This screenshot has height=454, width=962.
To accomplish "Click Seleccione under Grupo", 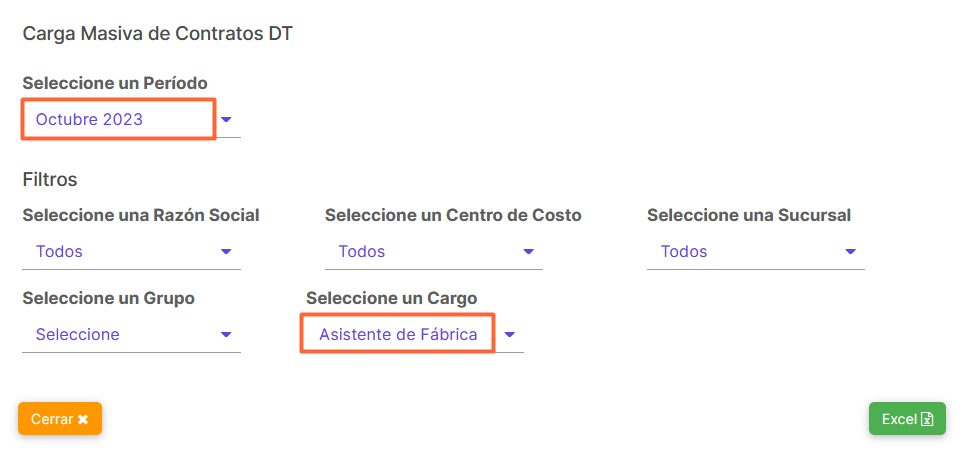I will click(x=78, y=334).
